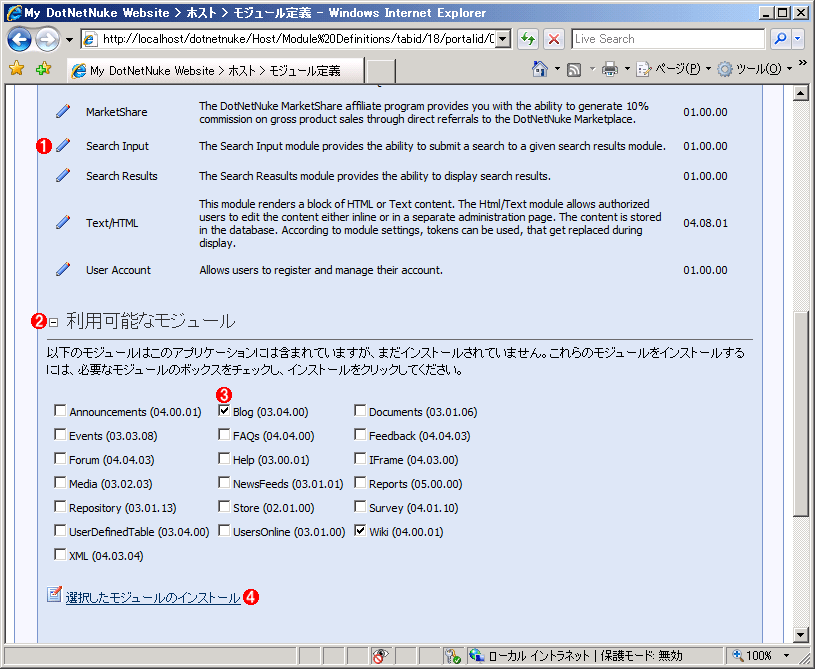Tick the FAQs (04.04.00) checkbox

coord(224,435)
